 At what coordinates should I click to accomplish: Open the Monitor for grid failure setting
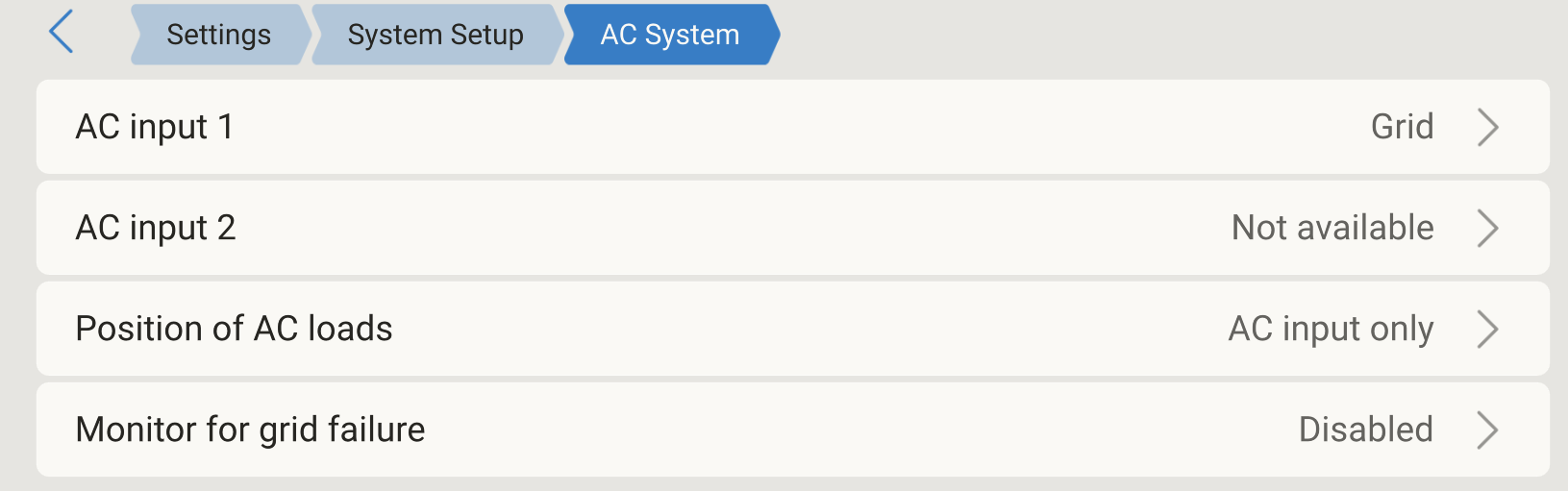793,430
